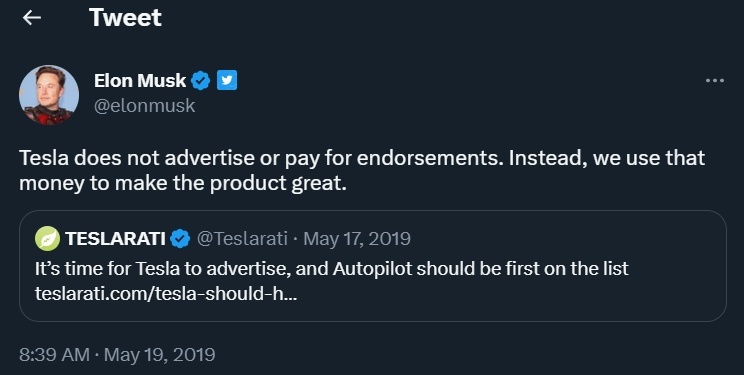Open the @elonmusk handle link
This screenshot has height=375, width=744.
click(x=145, y=105)
